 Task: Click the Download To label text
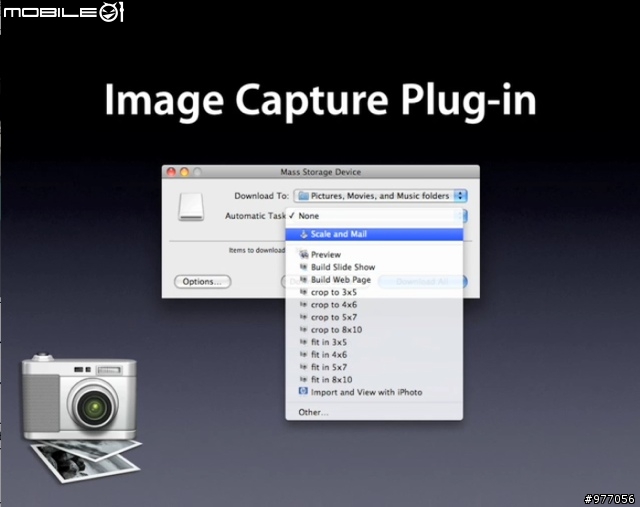tap(261, 196)
